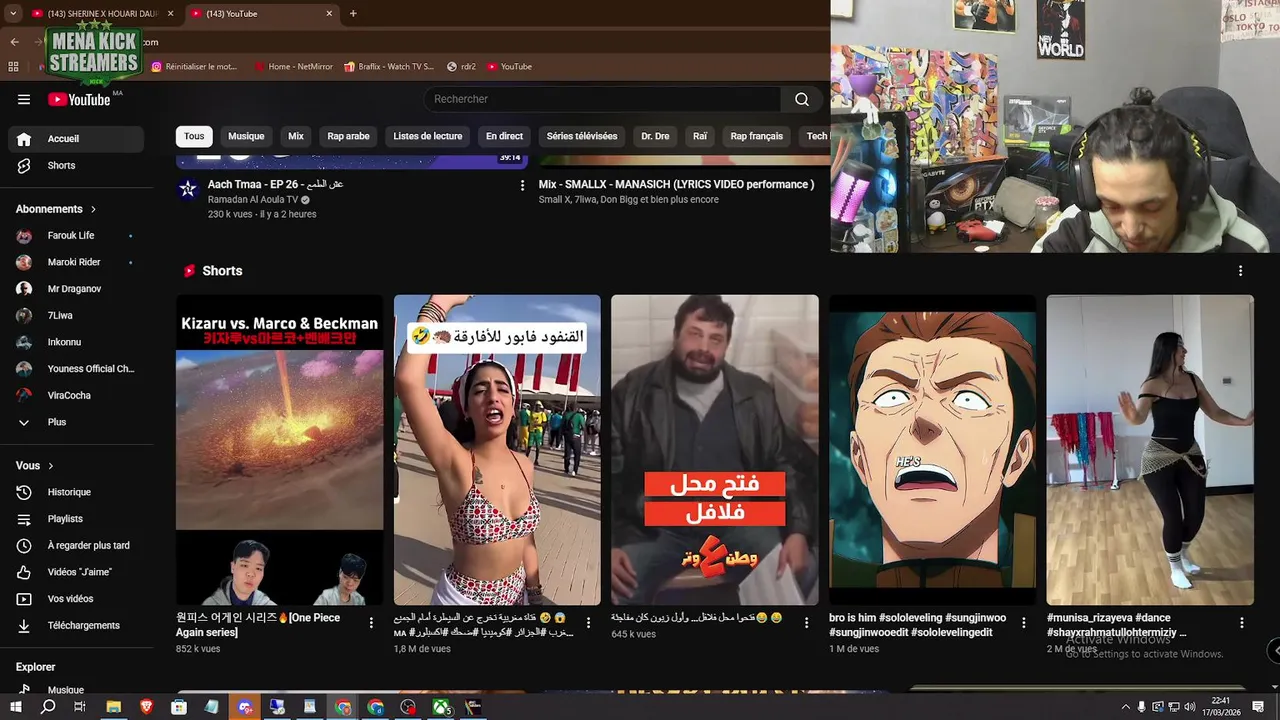Open 7Liwa subscription

76,315
